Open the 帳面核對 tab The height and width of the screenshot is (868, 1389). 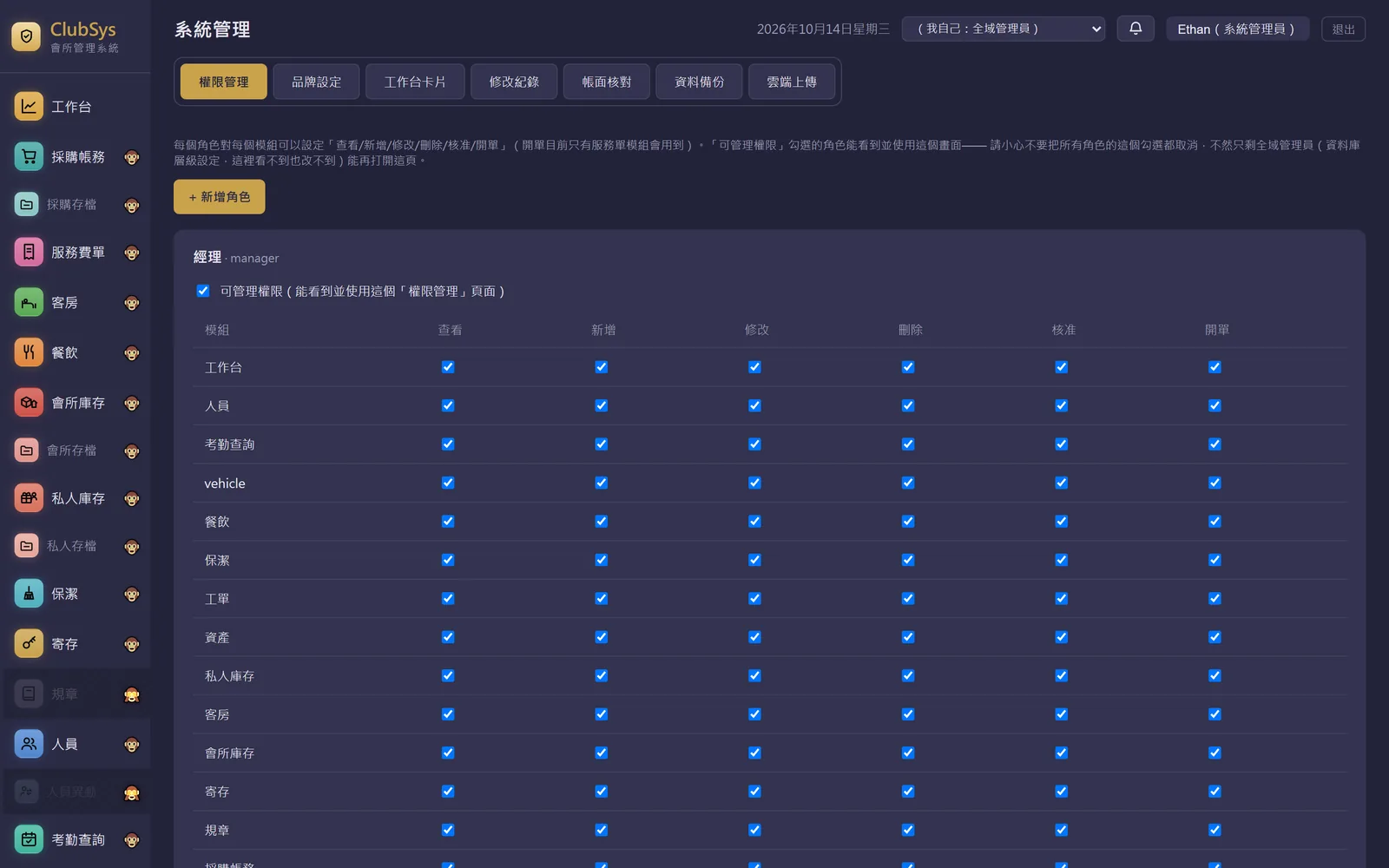pyautogui.click(x=607, y=82)
